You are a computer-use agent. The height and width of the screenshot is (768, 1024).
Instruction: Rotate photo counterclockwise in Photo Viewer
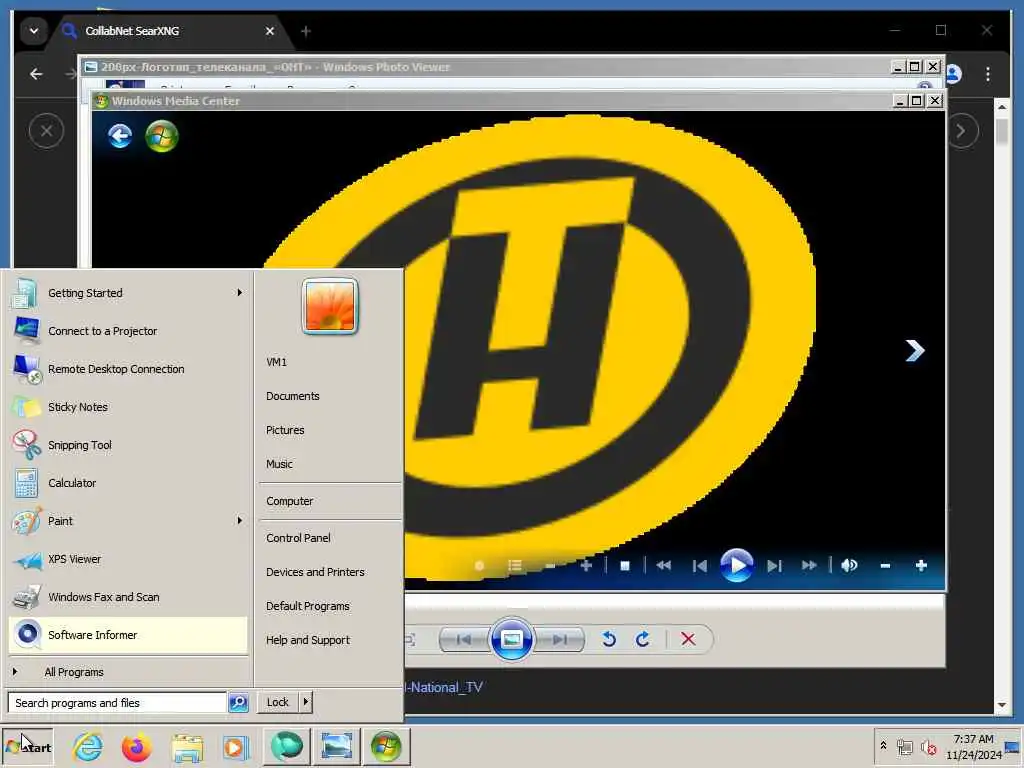[609, 639]
